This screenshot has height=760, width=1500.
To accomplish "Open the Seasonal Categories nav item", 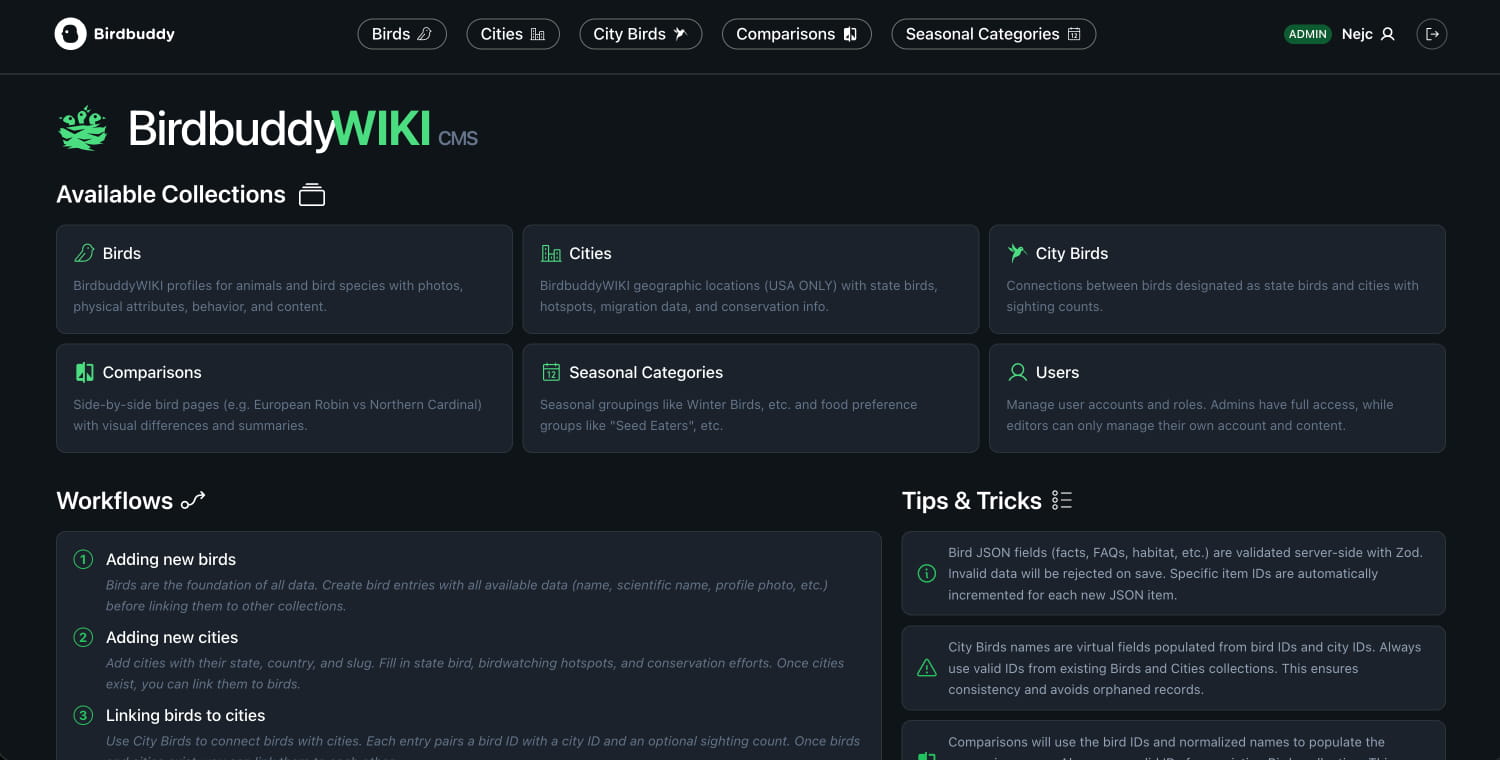I will pos(994,34).
